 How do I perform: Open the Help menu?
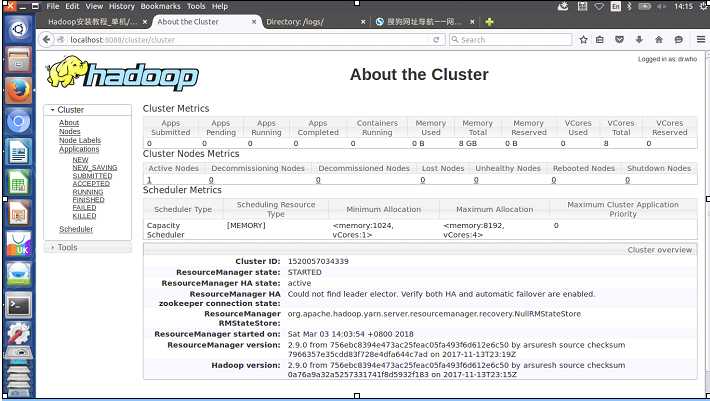click(220, 6)
